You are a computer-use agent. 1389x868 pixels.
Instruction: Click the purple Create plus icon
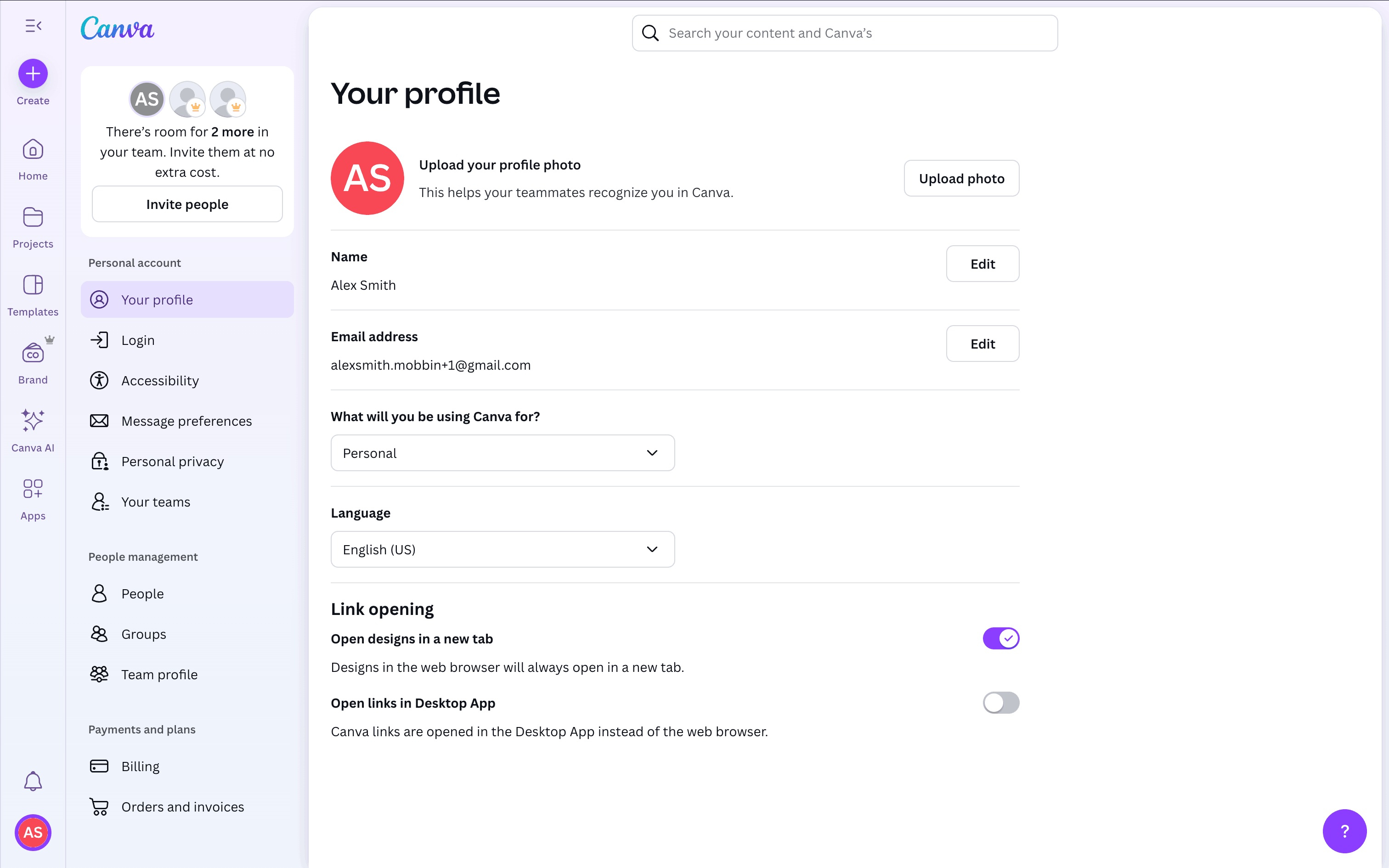33,73
